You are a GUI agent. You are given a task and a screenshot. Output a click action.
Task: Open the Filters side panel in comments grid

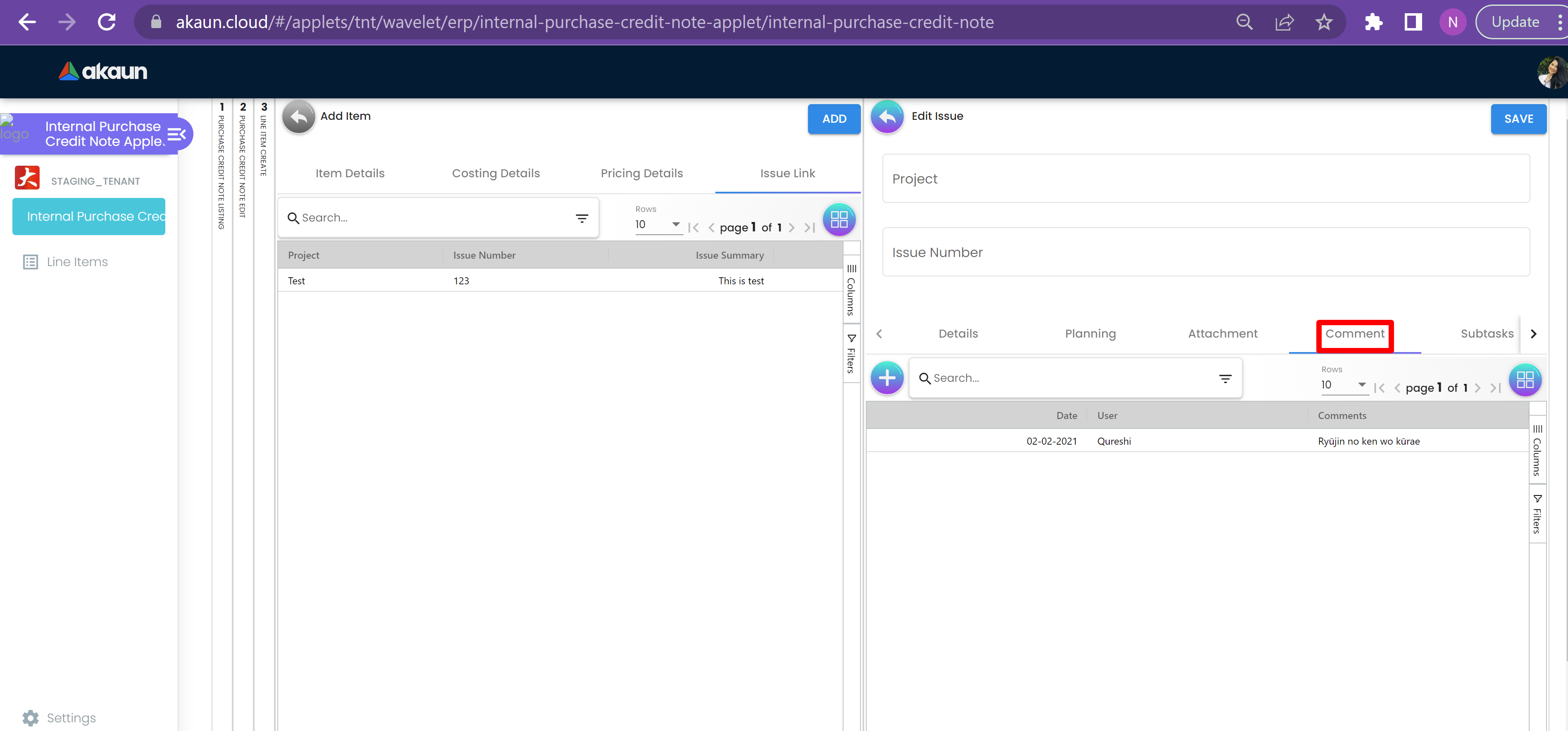(1537, 514)
